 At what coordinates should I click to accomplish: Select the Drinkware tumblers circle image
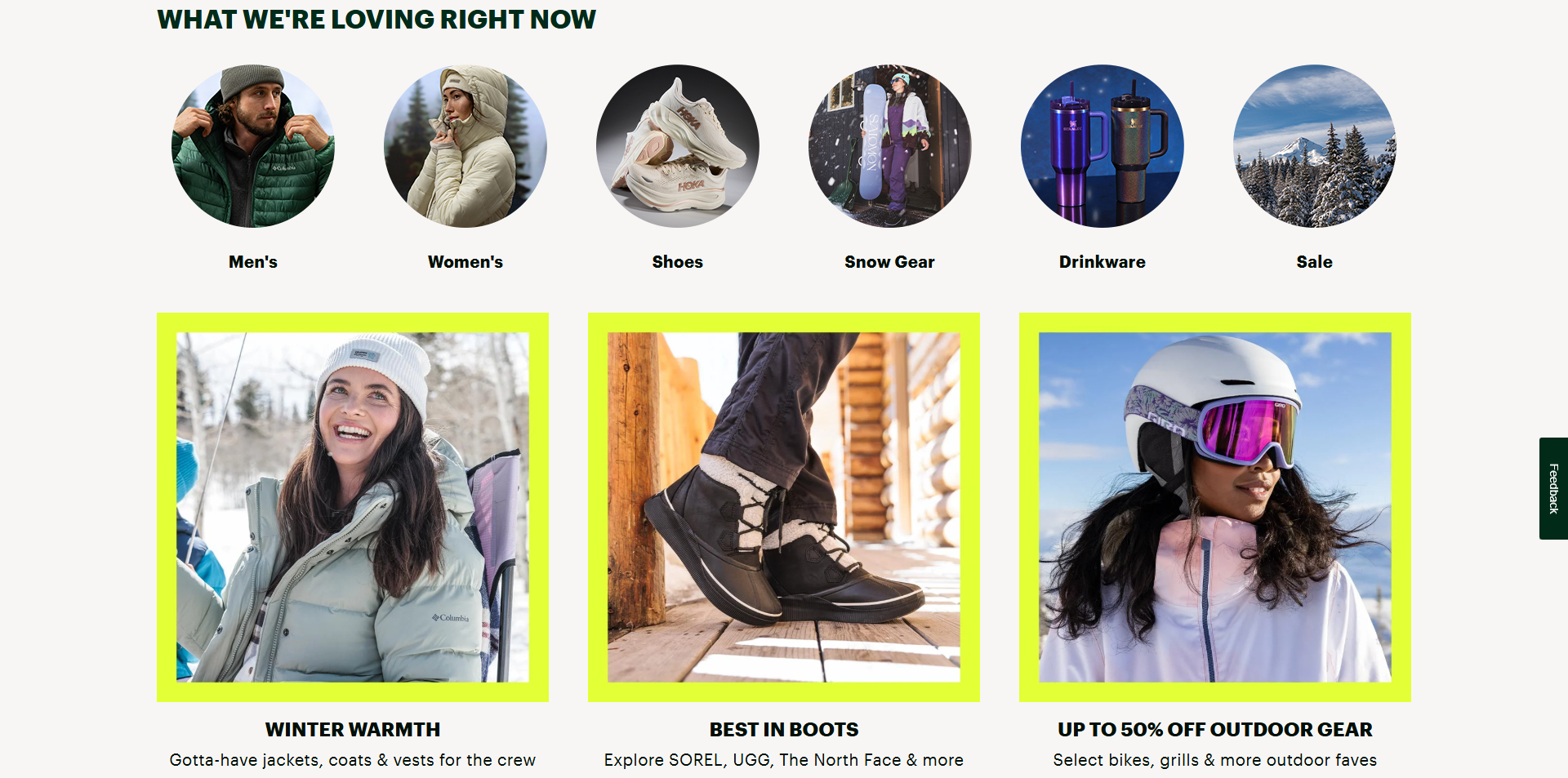pos(1102,146)
